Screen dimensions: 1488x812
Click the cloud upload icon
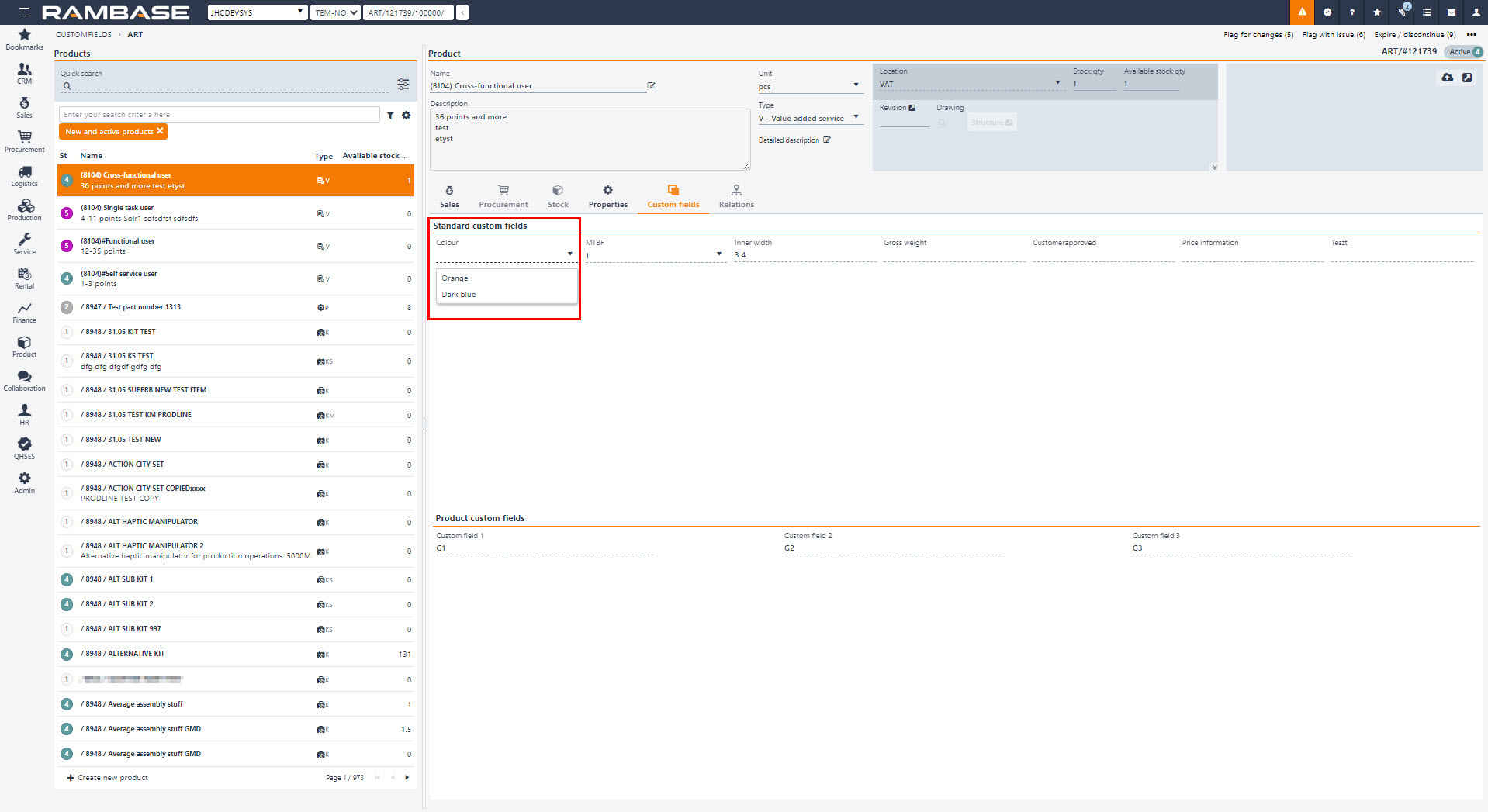click(x=1447, y=78)
